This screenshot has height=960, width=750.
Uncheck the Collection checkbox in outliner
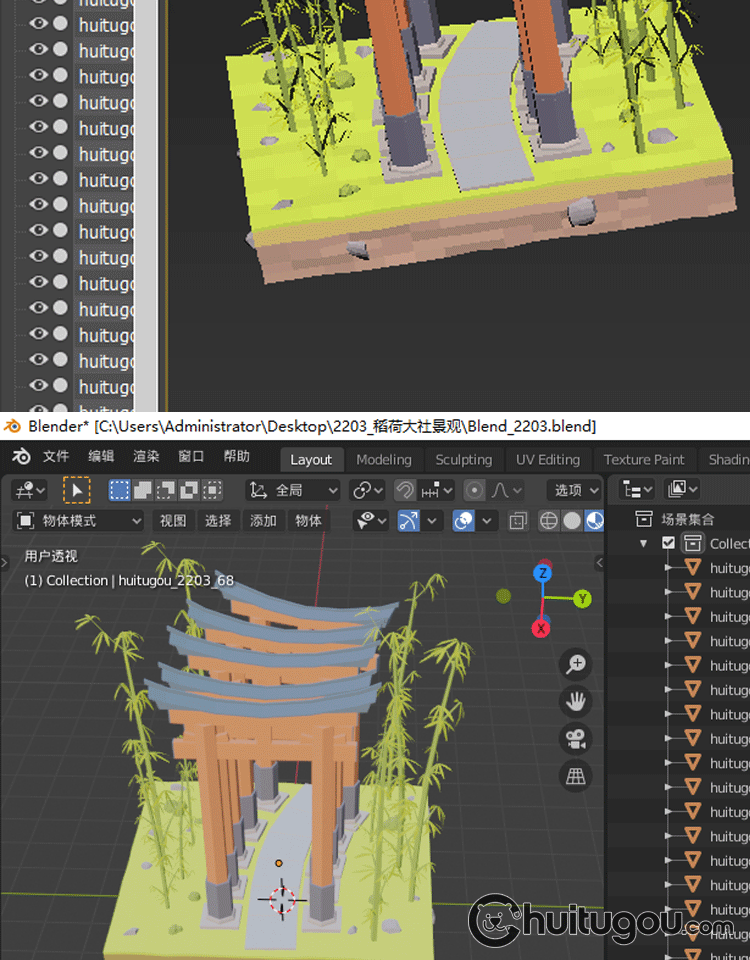tap(669, 543)
